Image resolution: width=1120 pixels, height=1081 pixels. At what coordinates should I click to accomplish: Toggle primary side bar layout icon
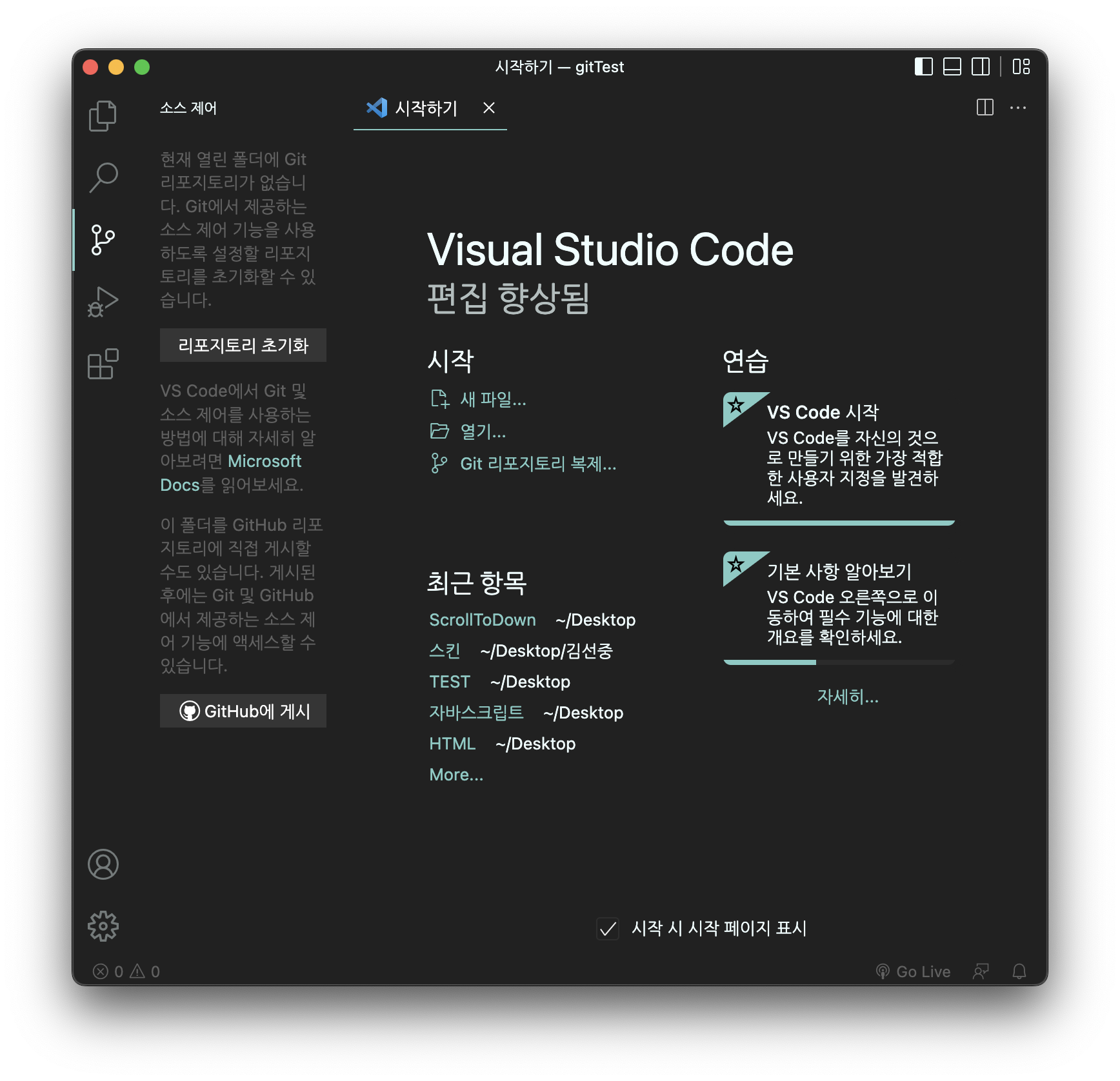(x=924, y=66)
